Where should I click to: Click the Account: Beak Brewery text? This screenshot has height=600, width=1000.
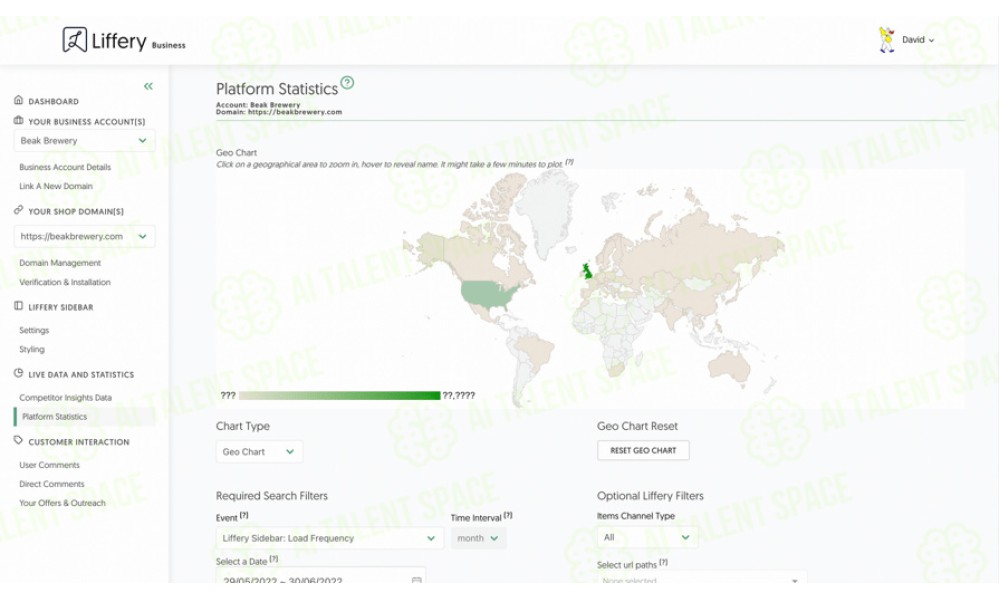tap(258, 105)
